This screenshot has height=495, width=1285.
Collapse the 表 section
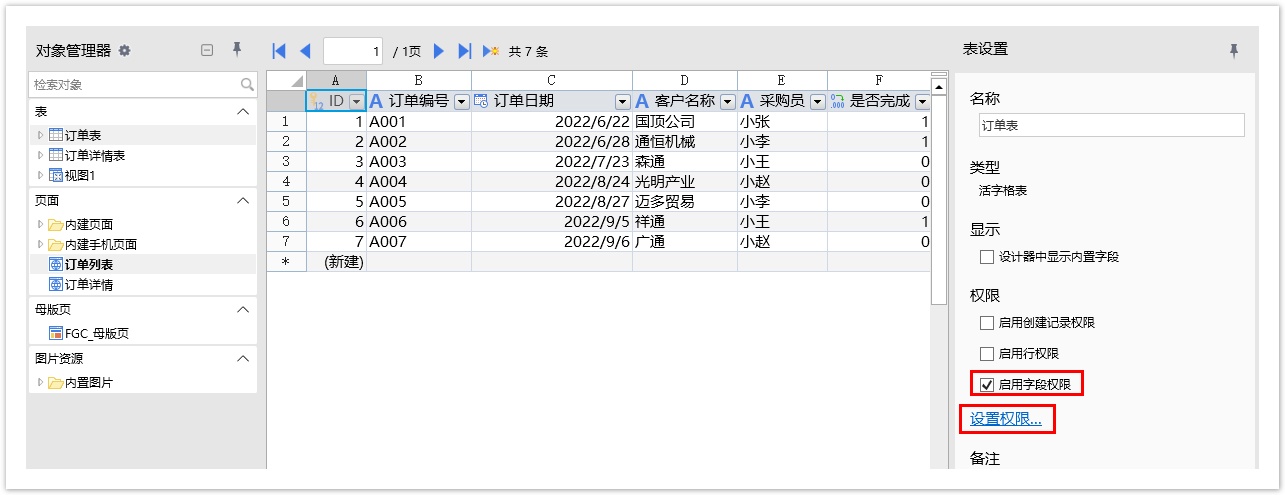click(243, 112)
